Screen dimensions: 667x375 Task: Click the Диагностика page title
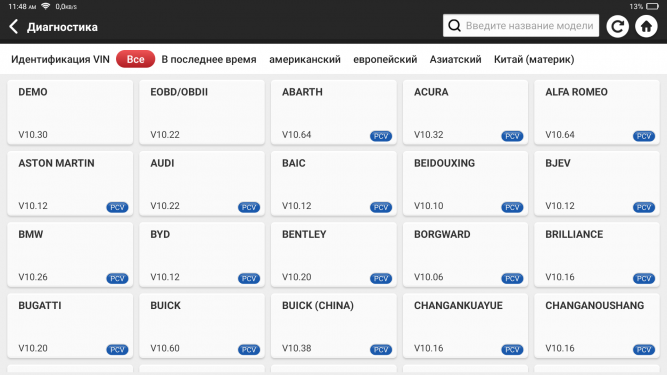[62, 27]
